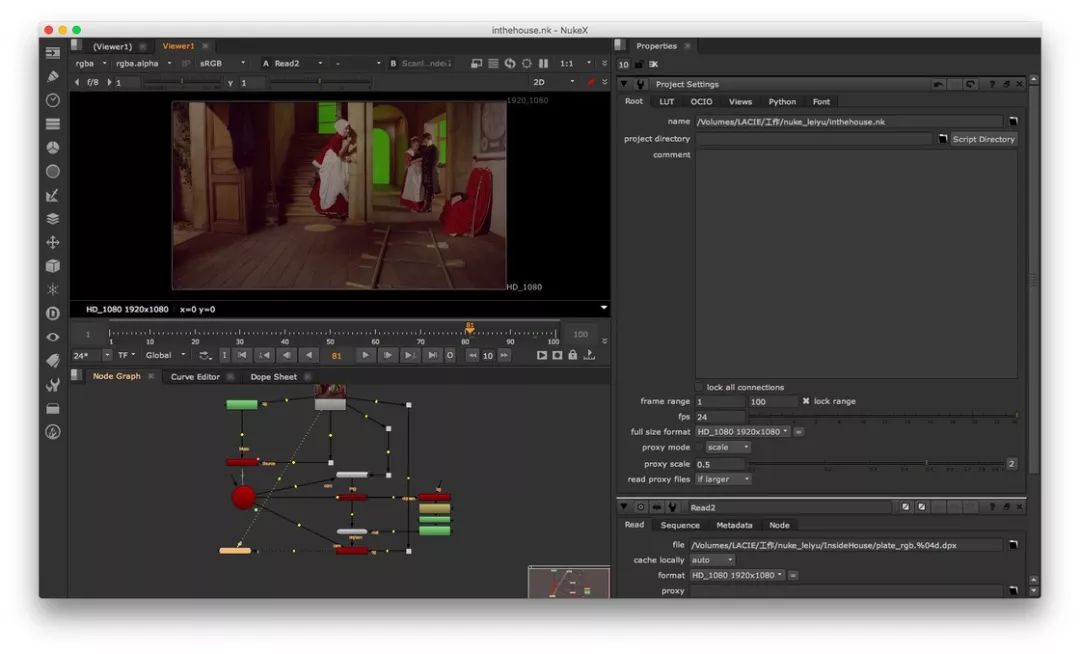The height and width of the screenshot is (654, 1080).
Task: Expand the read proxy files dropdown
Action: pyautogui.click(x=722, y=479)
